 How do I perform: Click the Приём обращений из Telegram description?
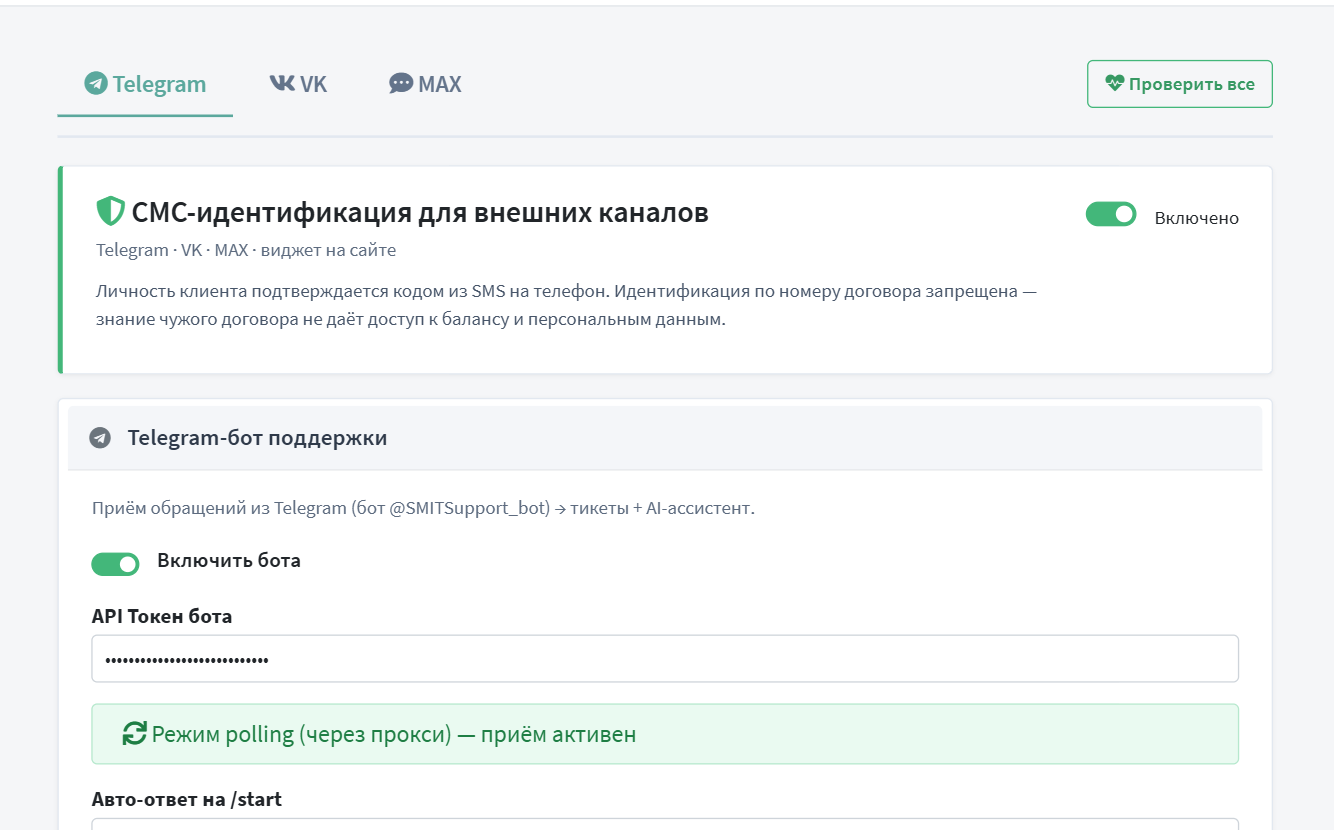point(423,508)
